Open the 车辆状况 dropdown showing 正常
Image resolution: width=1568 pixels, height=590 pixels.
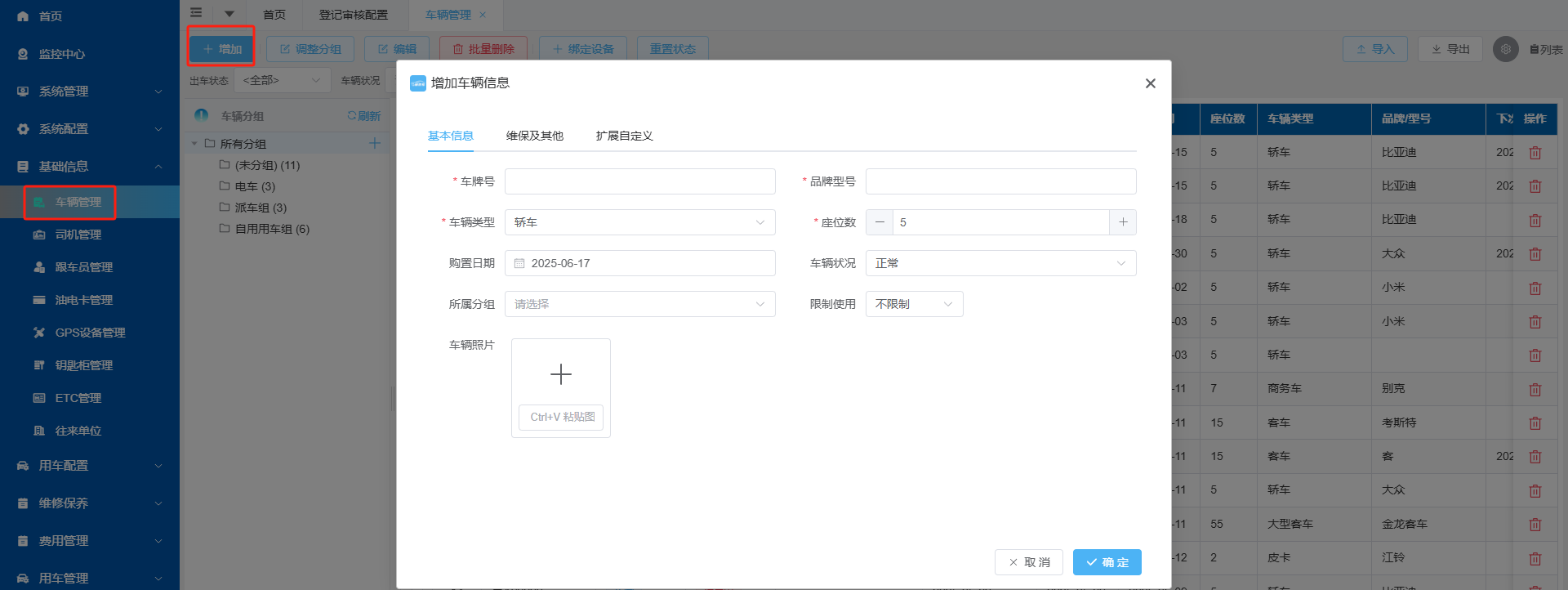click(x=1000, y=263)
